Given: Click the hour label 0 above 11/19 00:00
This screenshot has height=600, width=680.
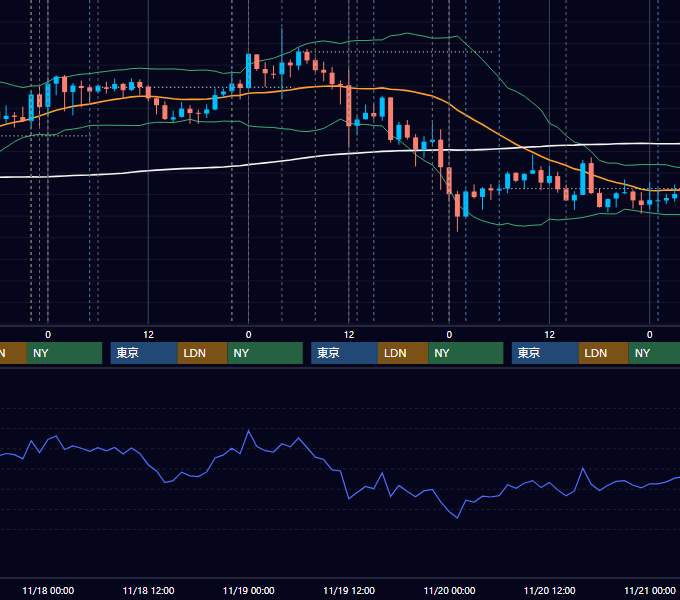Looking at the screenshot, I should pyautogui.click(x=248, y=335).
